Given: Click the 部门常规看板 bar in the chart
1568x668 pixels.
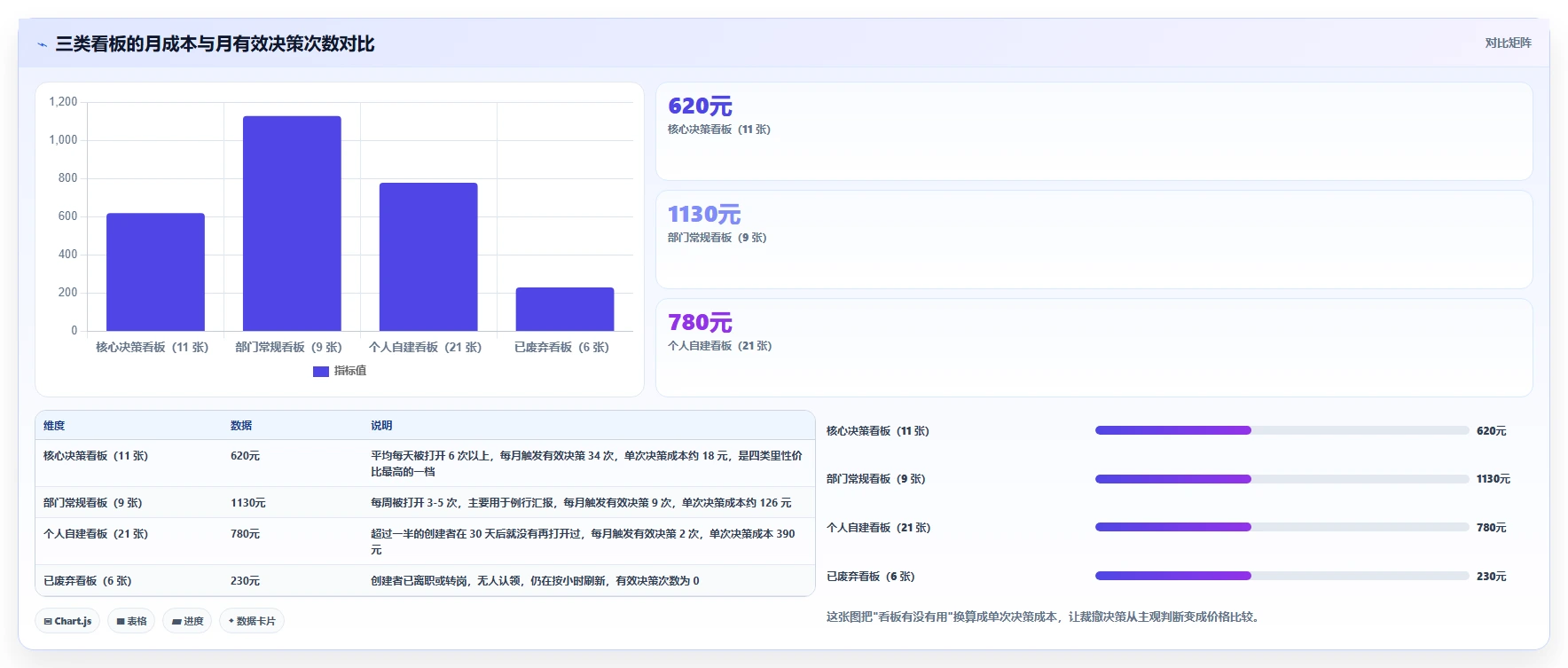Looking at the screenshot, I should pos(292,224).
